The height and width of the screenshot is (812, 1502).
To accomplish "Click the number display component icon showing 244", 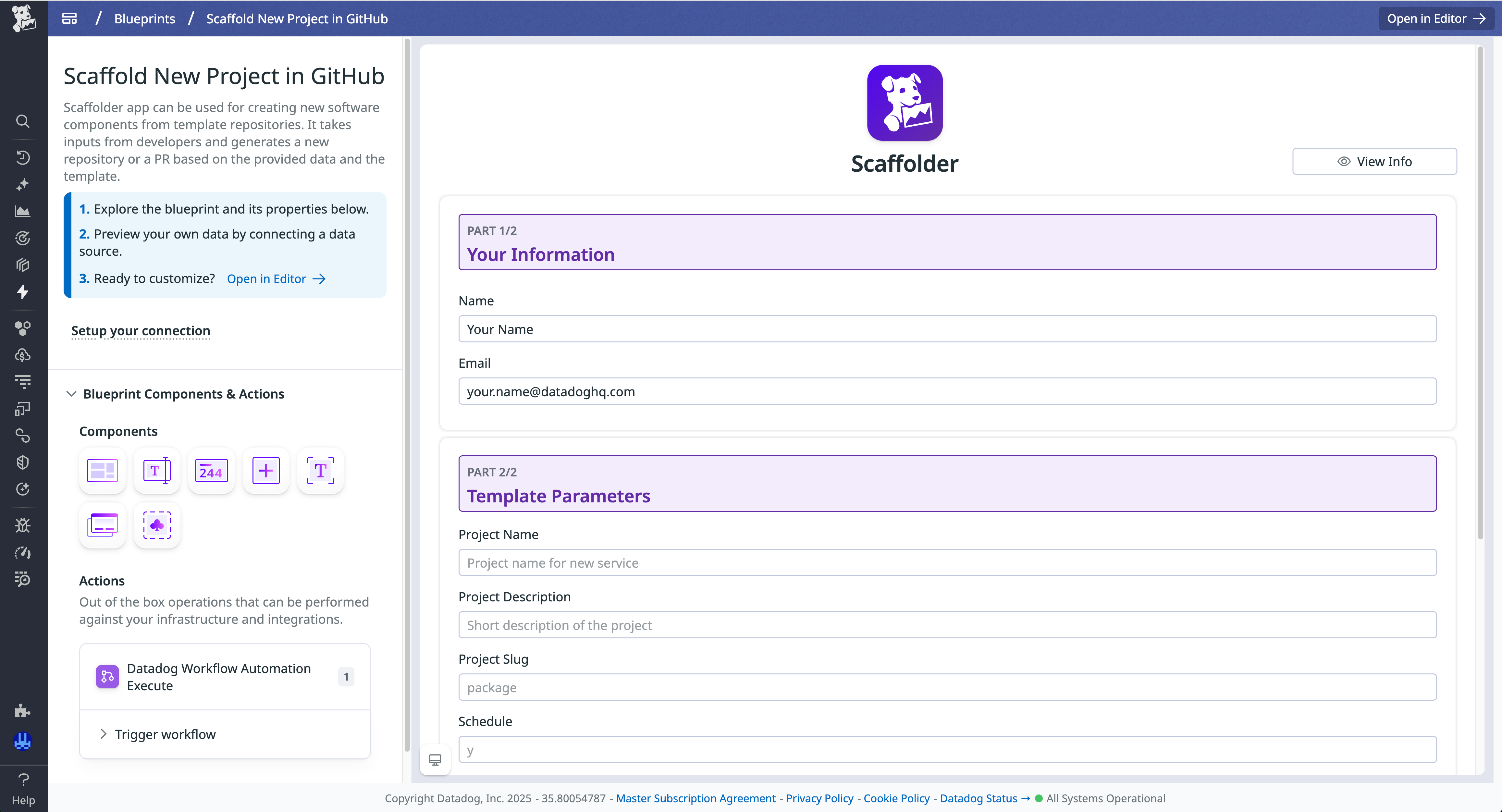I will [x=211, y=470].
